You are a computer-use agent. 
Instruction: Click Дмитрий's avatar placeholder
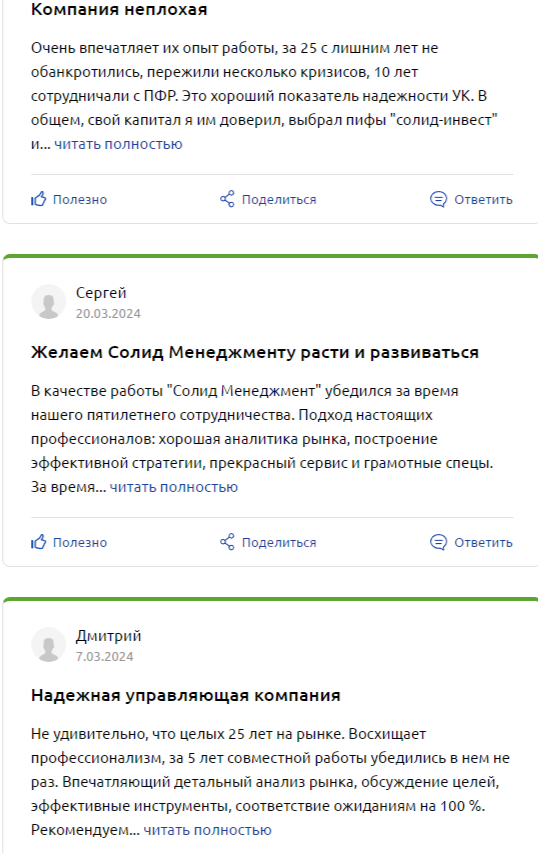tap(48, 645)
